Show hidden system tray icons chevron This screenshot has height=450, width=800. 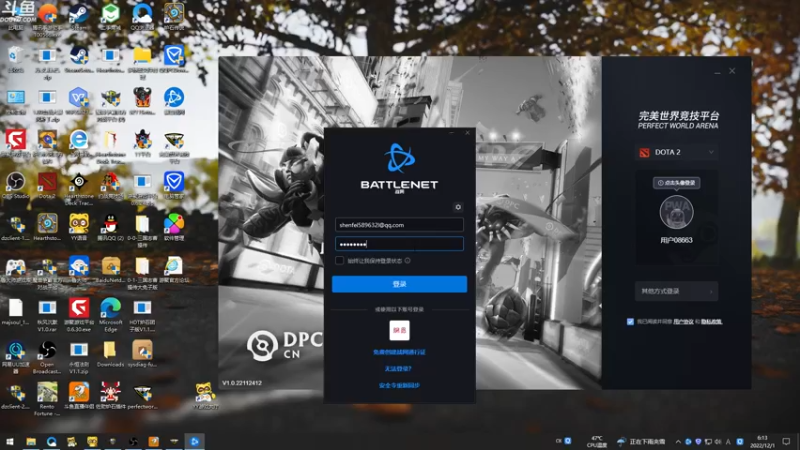click(x=678, y=441)
